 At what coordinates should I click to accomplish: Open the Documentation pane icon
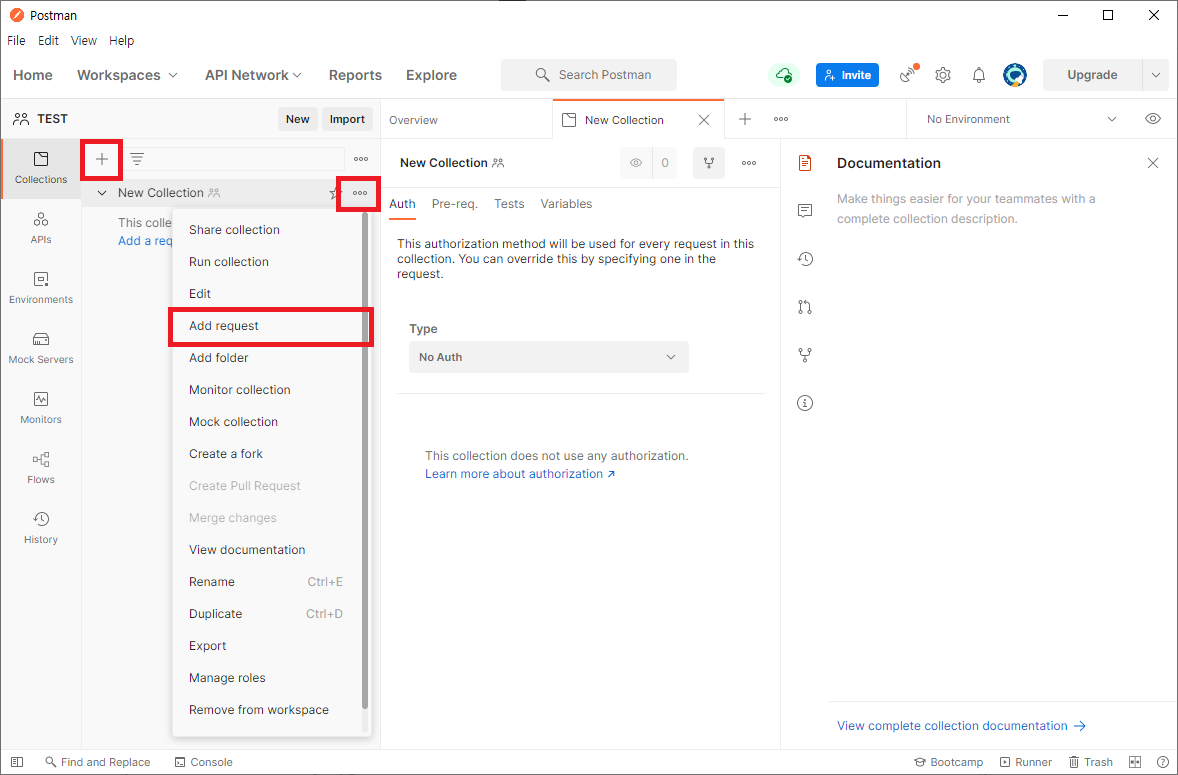pyautogui.click(x=805, y=163)
